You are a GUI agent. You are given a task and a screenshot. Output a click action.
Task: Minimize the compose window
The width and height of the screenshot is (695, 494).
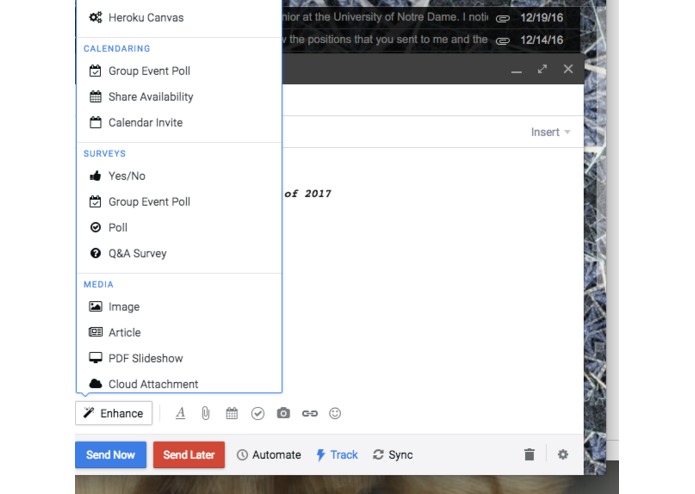516,71
